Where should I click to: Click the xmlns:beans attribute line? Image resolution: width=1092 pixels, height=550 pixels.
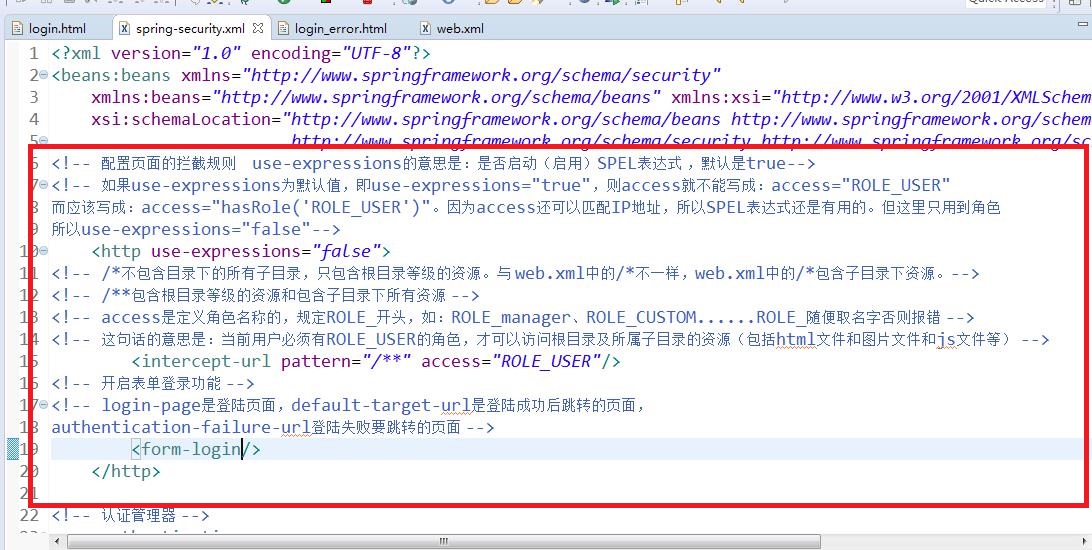pyautogui.click(x=591, y=97)
